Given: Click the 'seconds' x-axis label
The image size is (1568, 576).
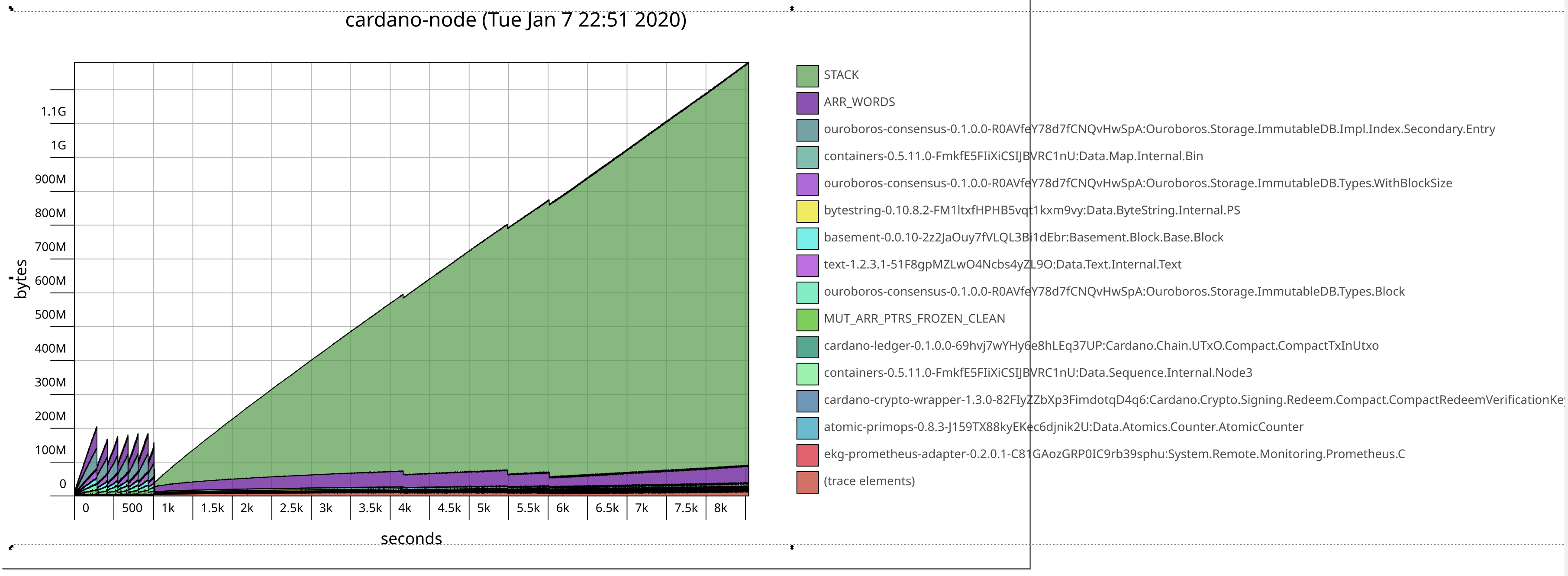Looking at the screenshot, I should (x=411, y=539).
